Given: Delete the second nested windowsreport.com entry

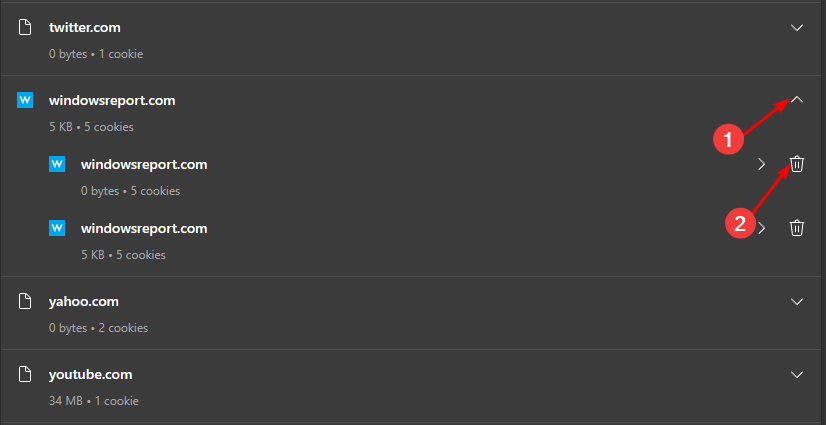Looking at the screenshot, I should point(796,228).
